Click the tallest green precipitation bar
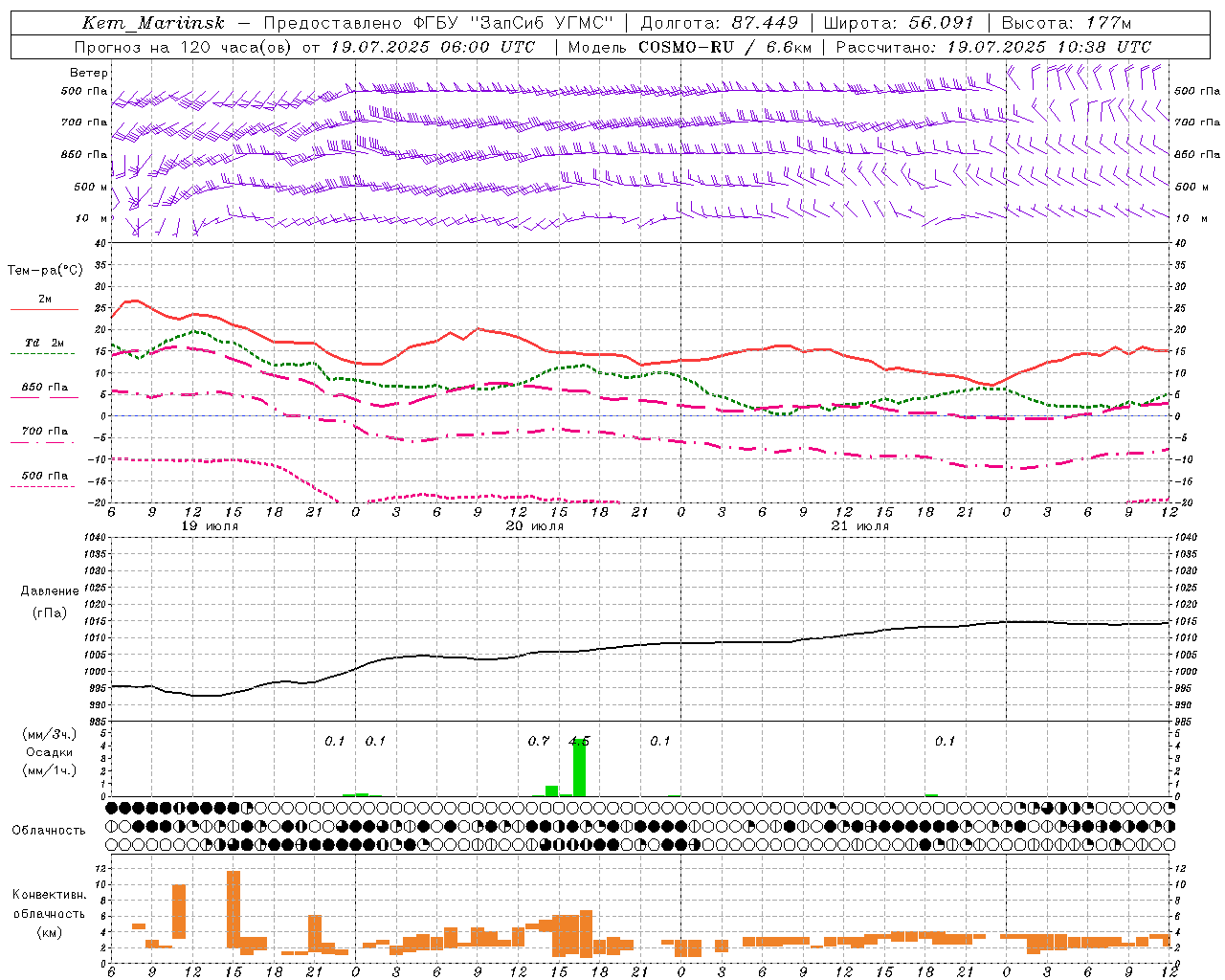 coord(579,768)
